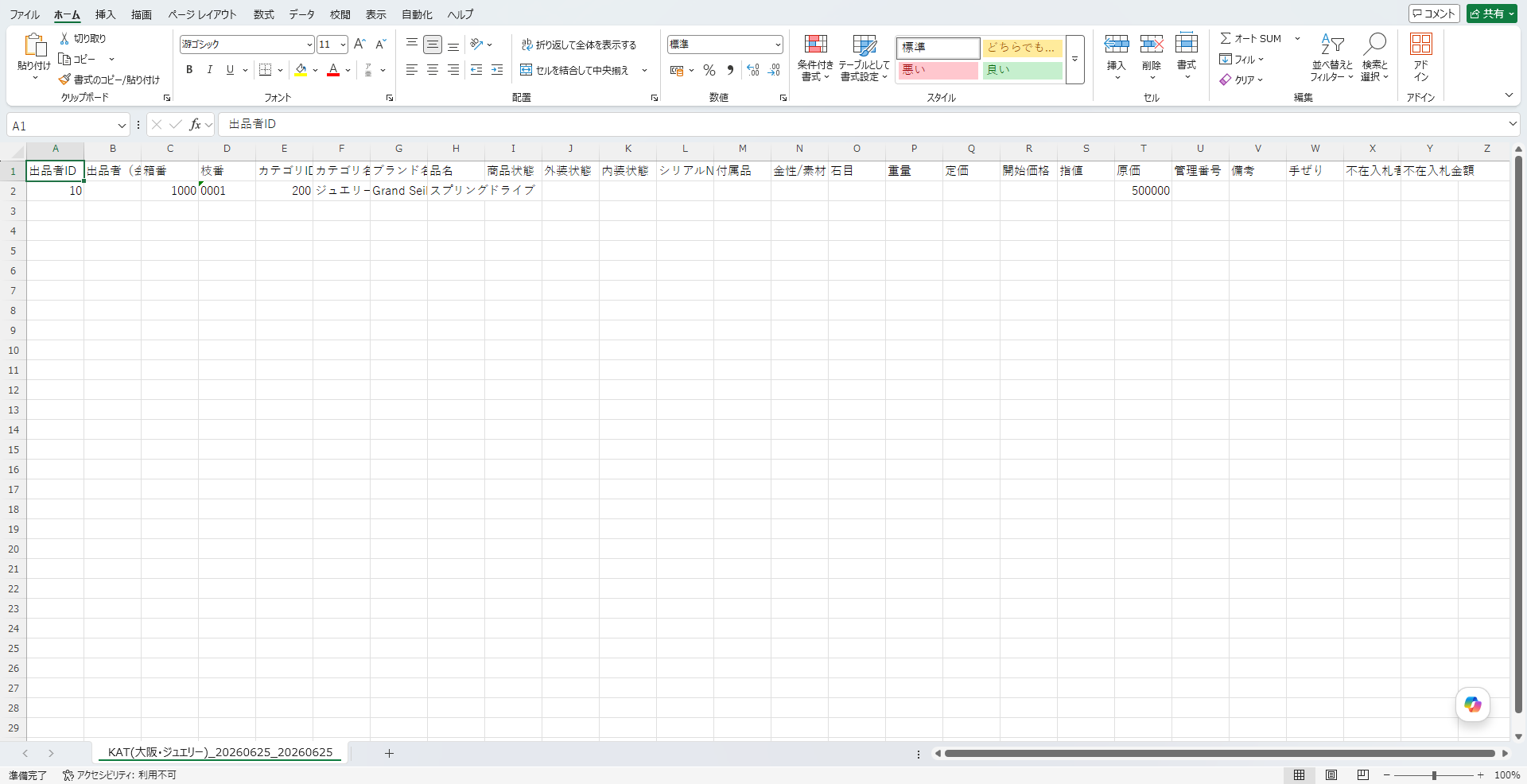This screenshot has width=1527, height=784.
Task: Open Find and Select (検索と選択)
Action: click(1374, 57)
